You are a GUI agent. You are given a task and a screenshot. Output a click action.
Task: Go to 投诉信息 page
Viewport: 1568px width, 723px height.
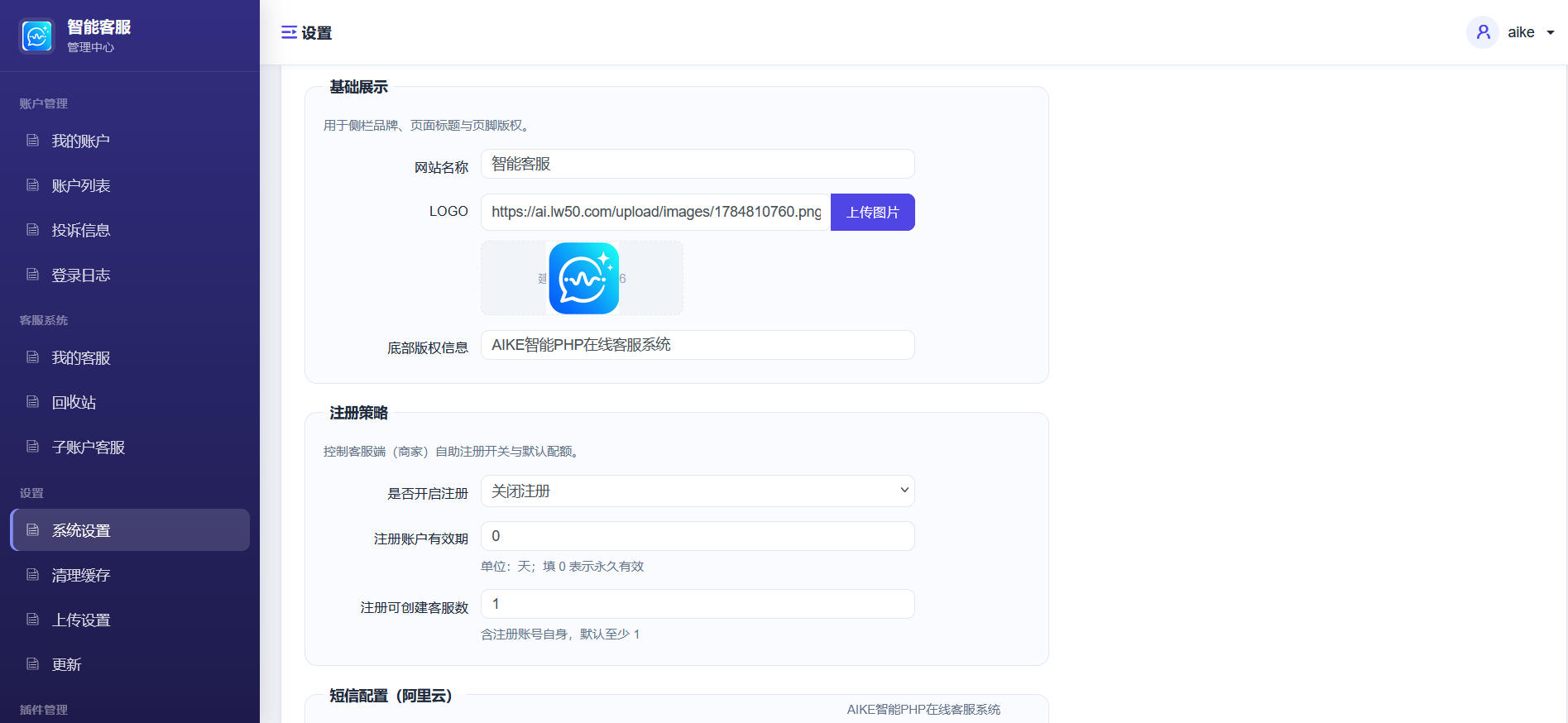130,230
